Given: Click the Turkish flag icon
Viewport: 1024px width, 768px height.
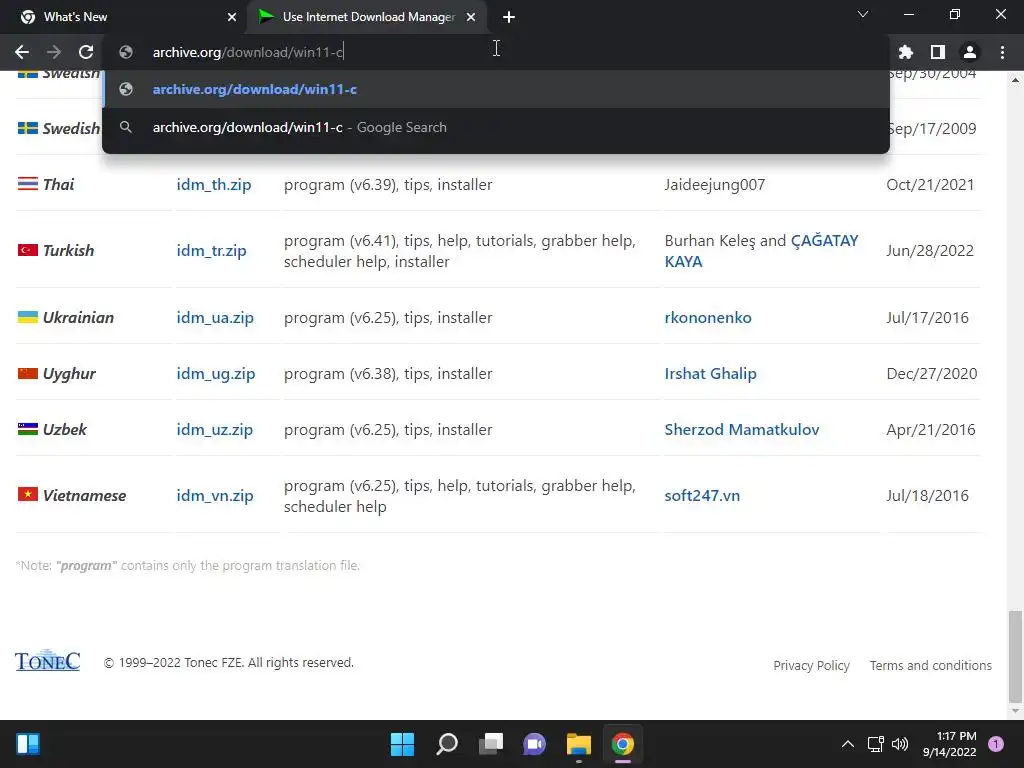Looking at the screenshot, I should pyautogui.click(x=27, y=249).
